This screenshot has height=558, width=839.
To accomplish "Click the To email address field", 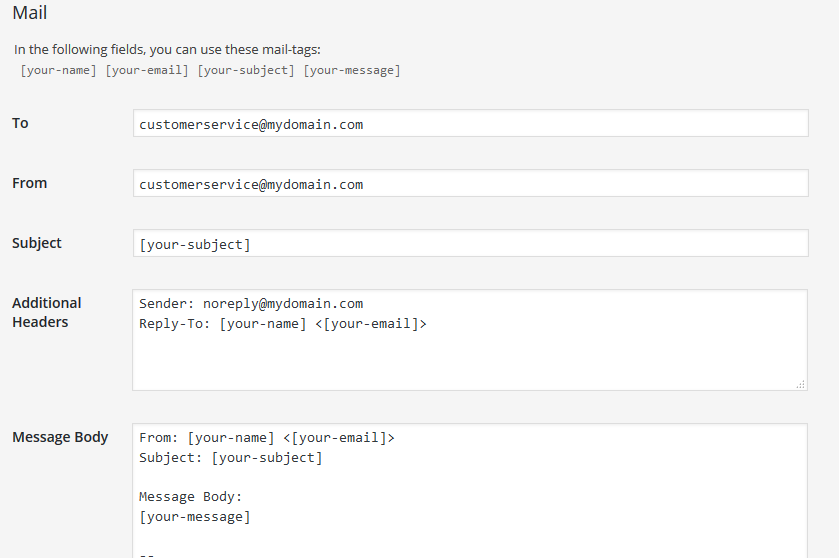I will click(470, 124).
